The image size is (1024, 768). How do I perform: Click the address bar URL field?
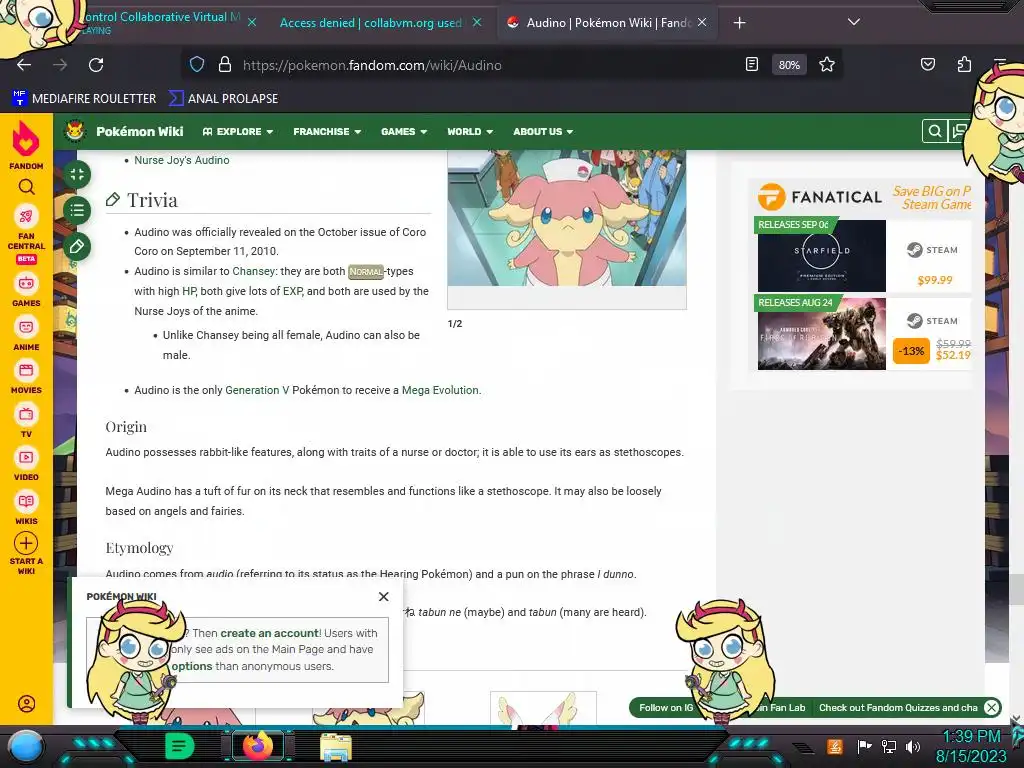(490, 65)
